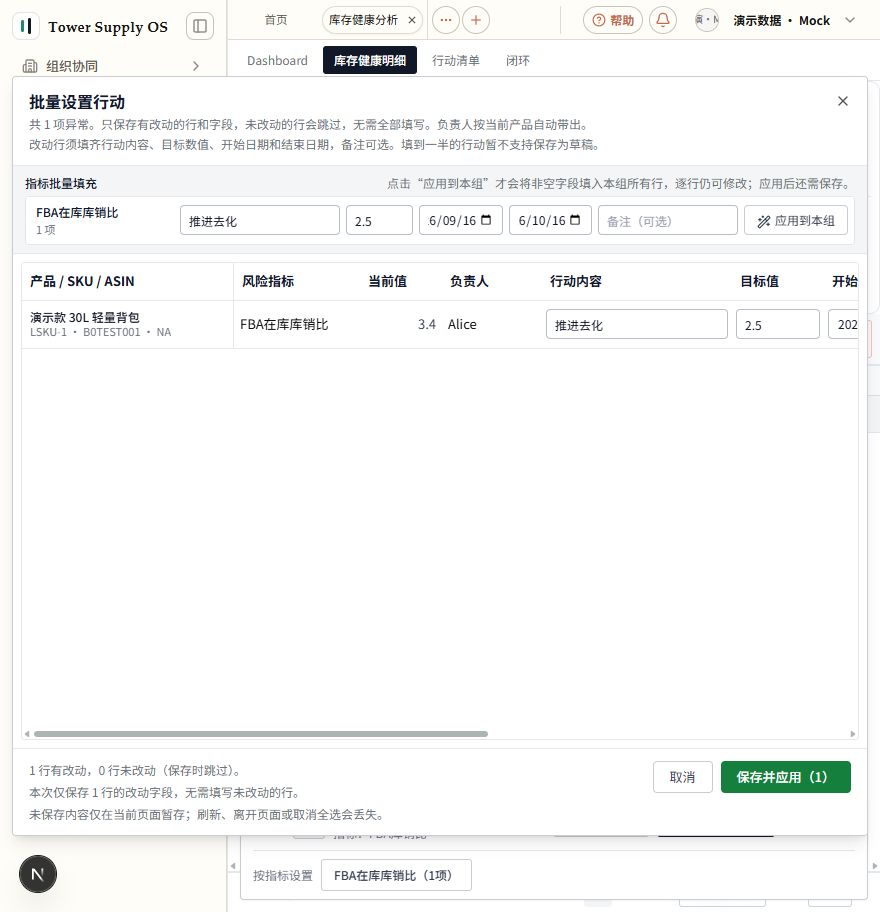Click the FBA在库库销比（1项） button below dialog
The image size is (880, 912).
coord(396,875)
